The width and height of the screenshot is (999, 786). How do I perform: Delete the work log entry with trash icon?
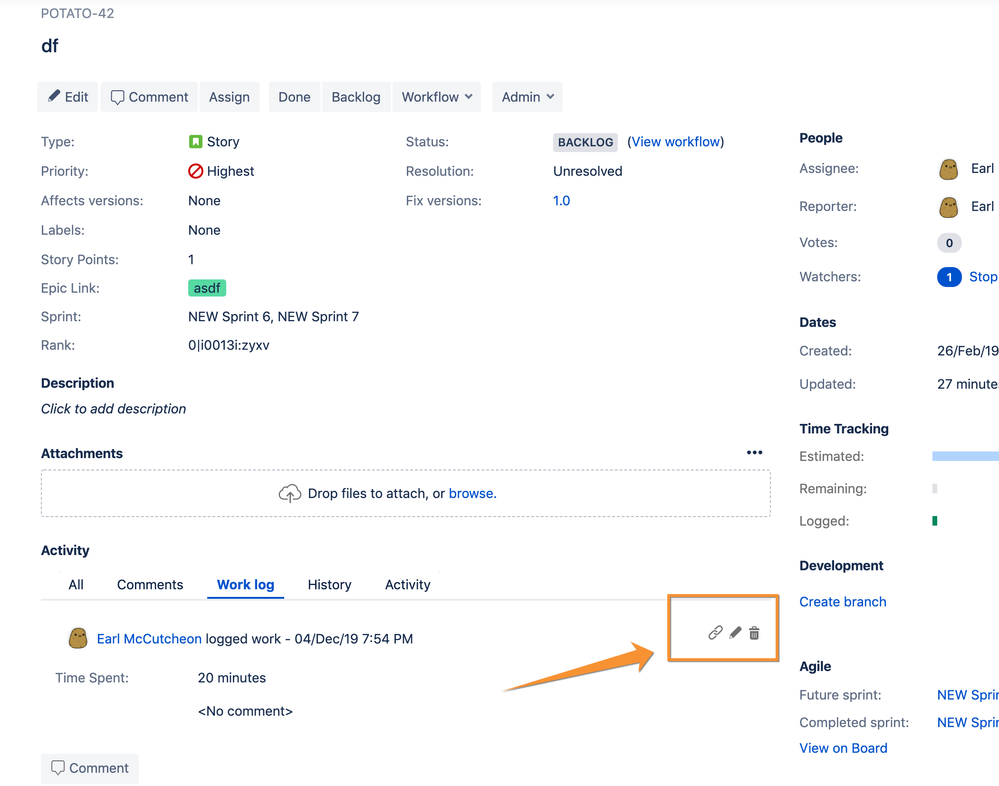tap(754, 632)
